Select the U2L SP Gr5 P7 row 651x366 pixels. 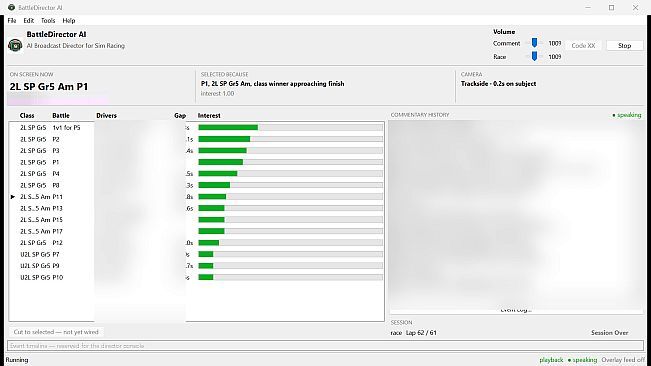[x=196, y=254]
